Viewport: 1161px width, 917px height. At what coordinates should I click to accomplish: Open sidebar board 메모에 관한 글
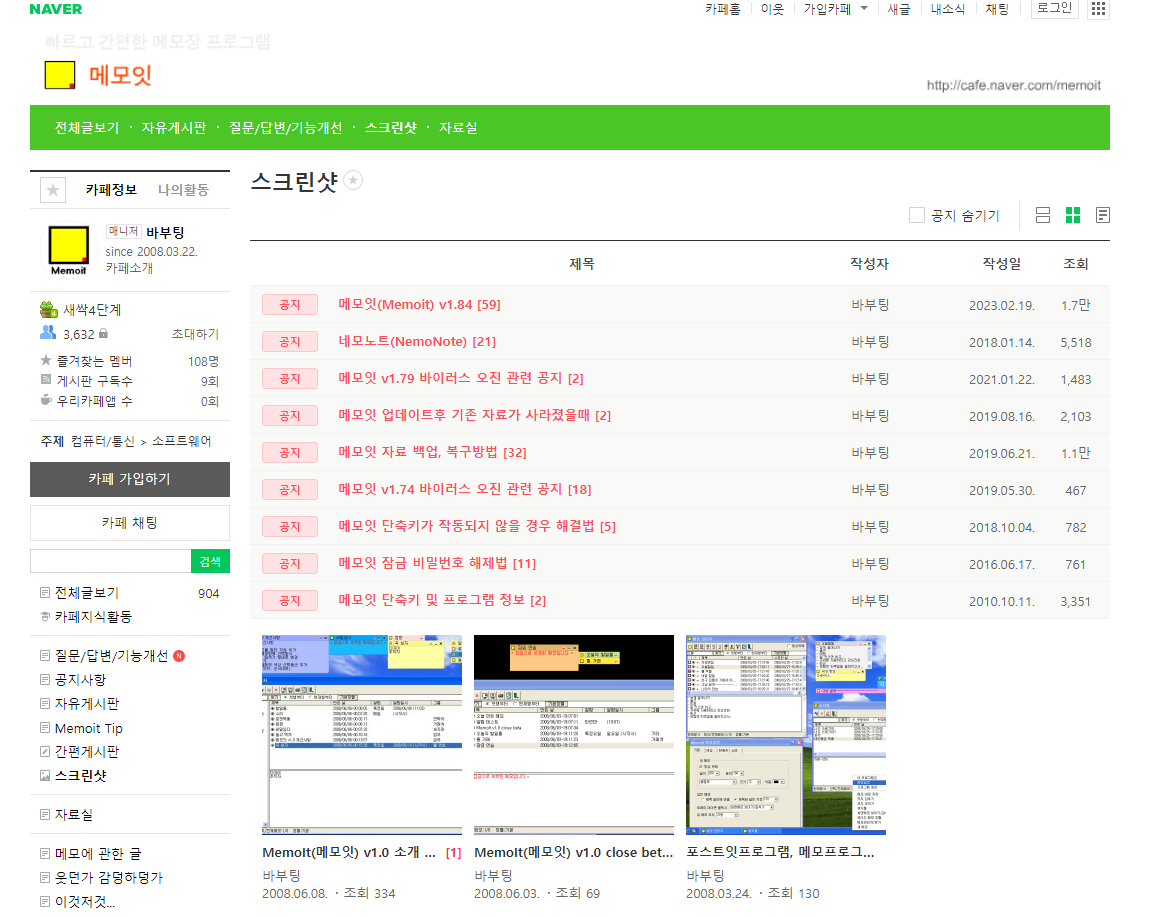pos(98,853)
